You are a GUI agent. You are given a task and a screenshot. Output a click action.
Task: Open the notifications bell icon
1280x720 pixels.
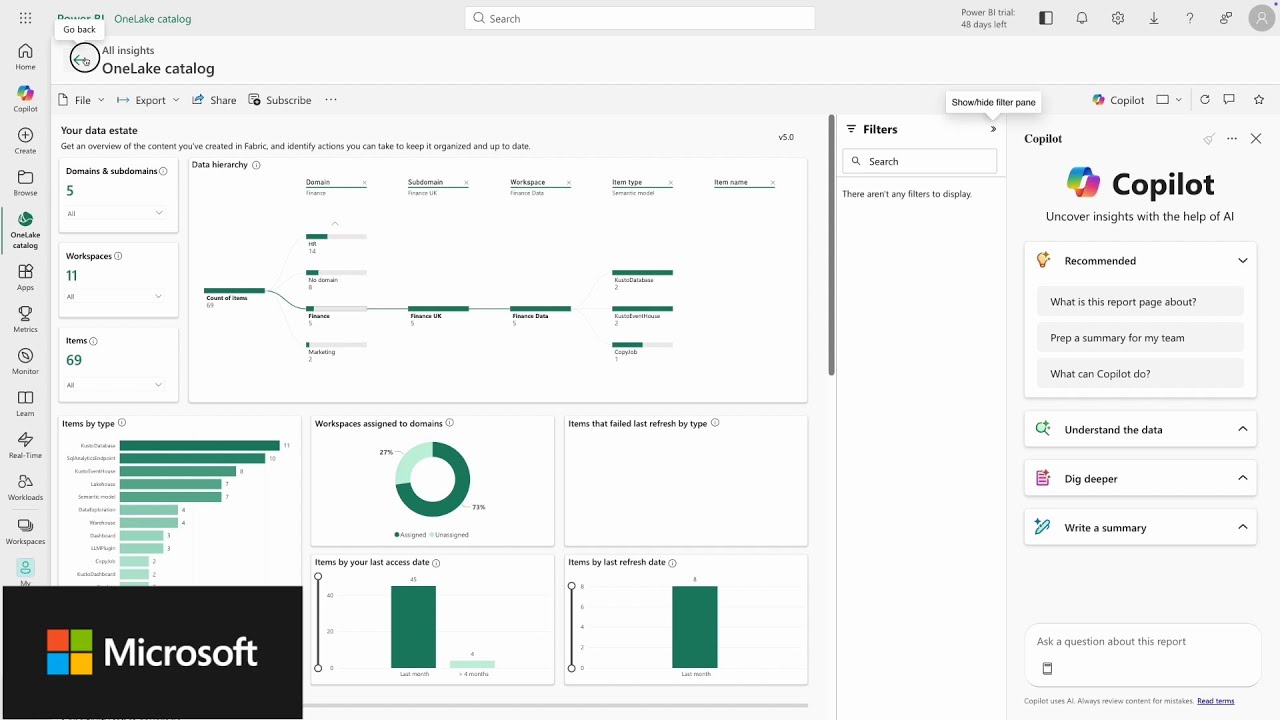coord(1082,18)
